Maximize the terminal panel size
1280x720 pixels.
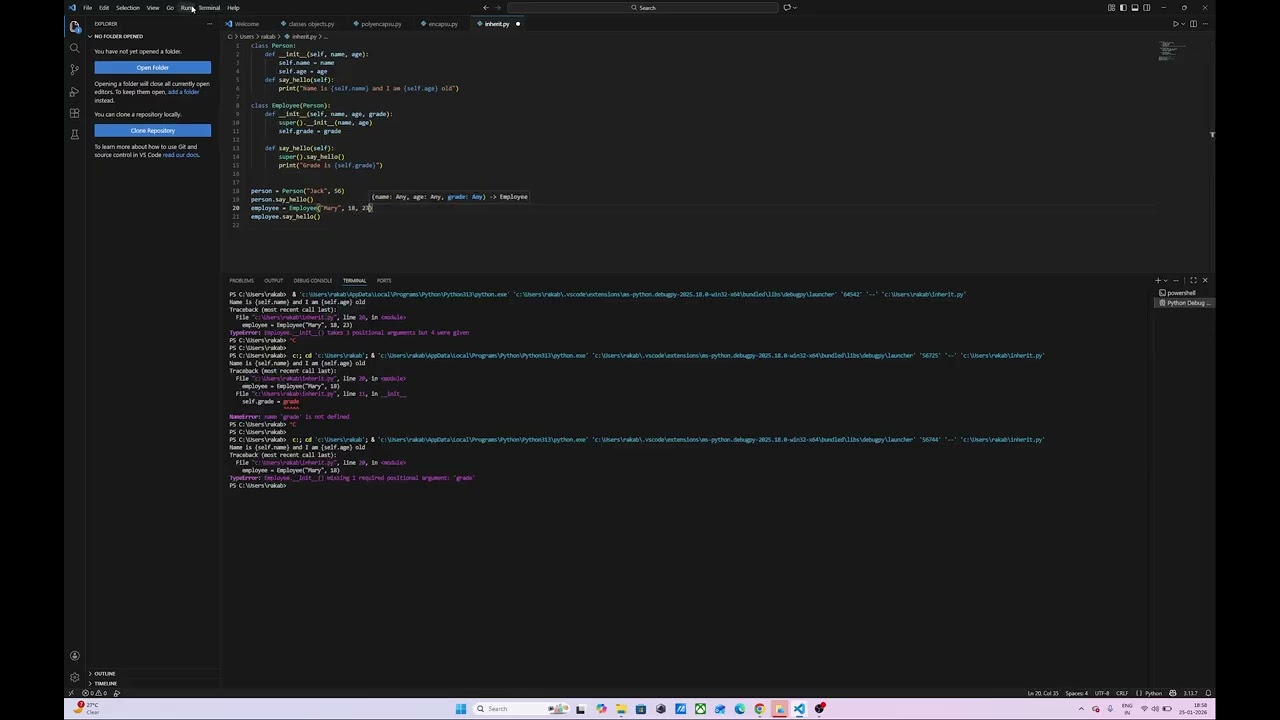point(1193,281)
